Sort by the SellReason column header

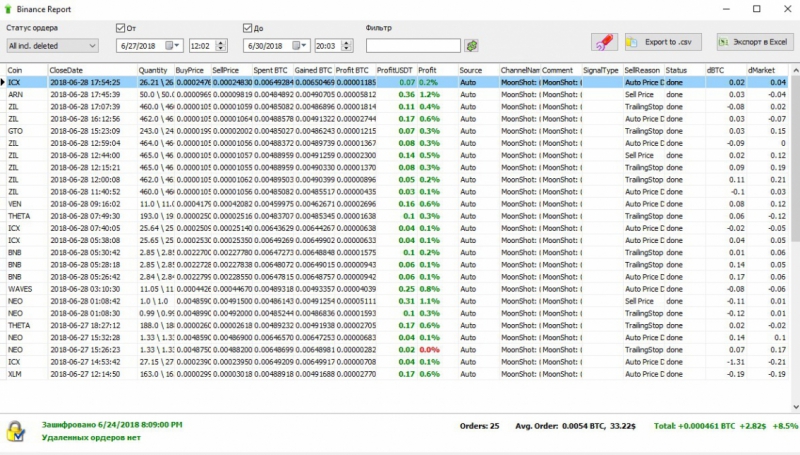click(x=643, y=70)
